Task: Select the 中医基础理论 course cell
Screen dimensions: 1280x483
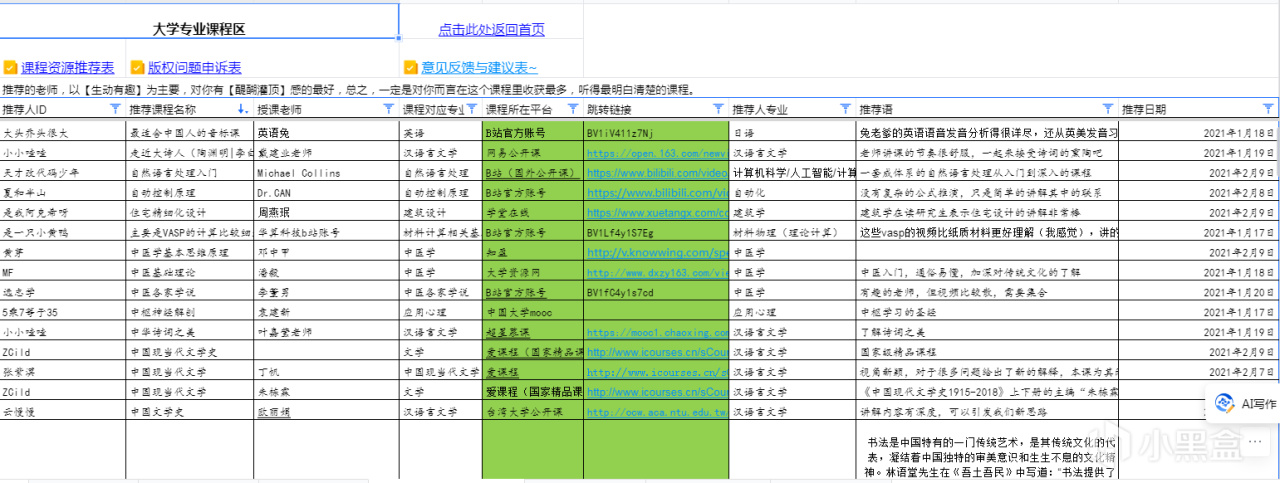Action: pyautogui.click(x=190, y=272)
